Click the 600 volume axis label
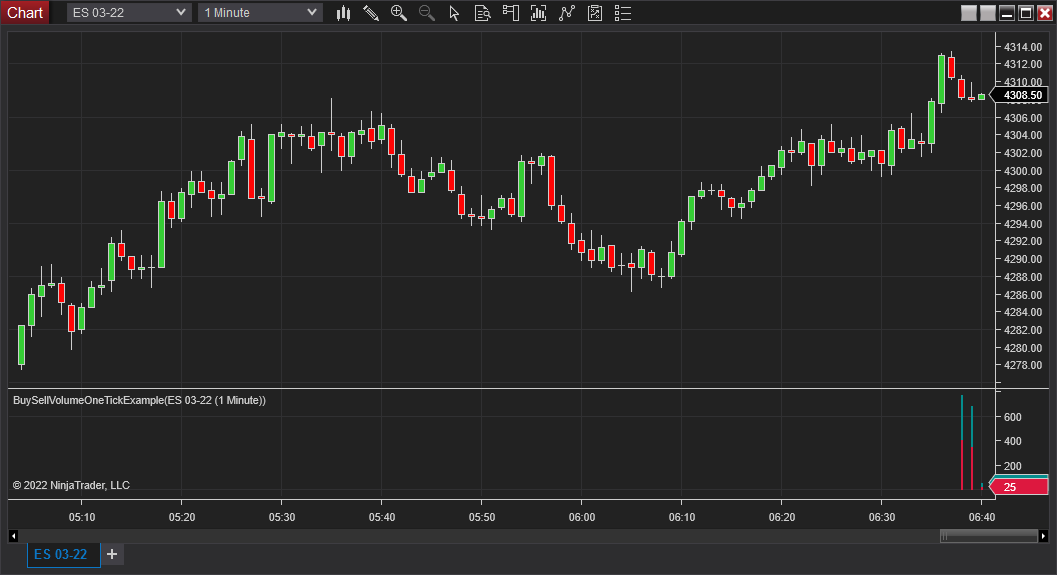Viewport: 1057px width, 575px height. point(1013,417)
